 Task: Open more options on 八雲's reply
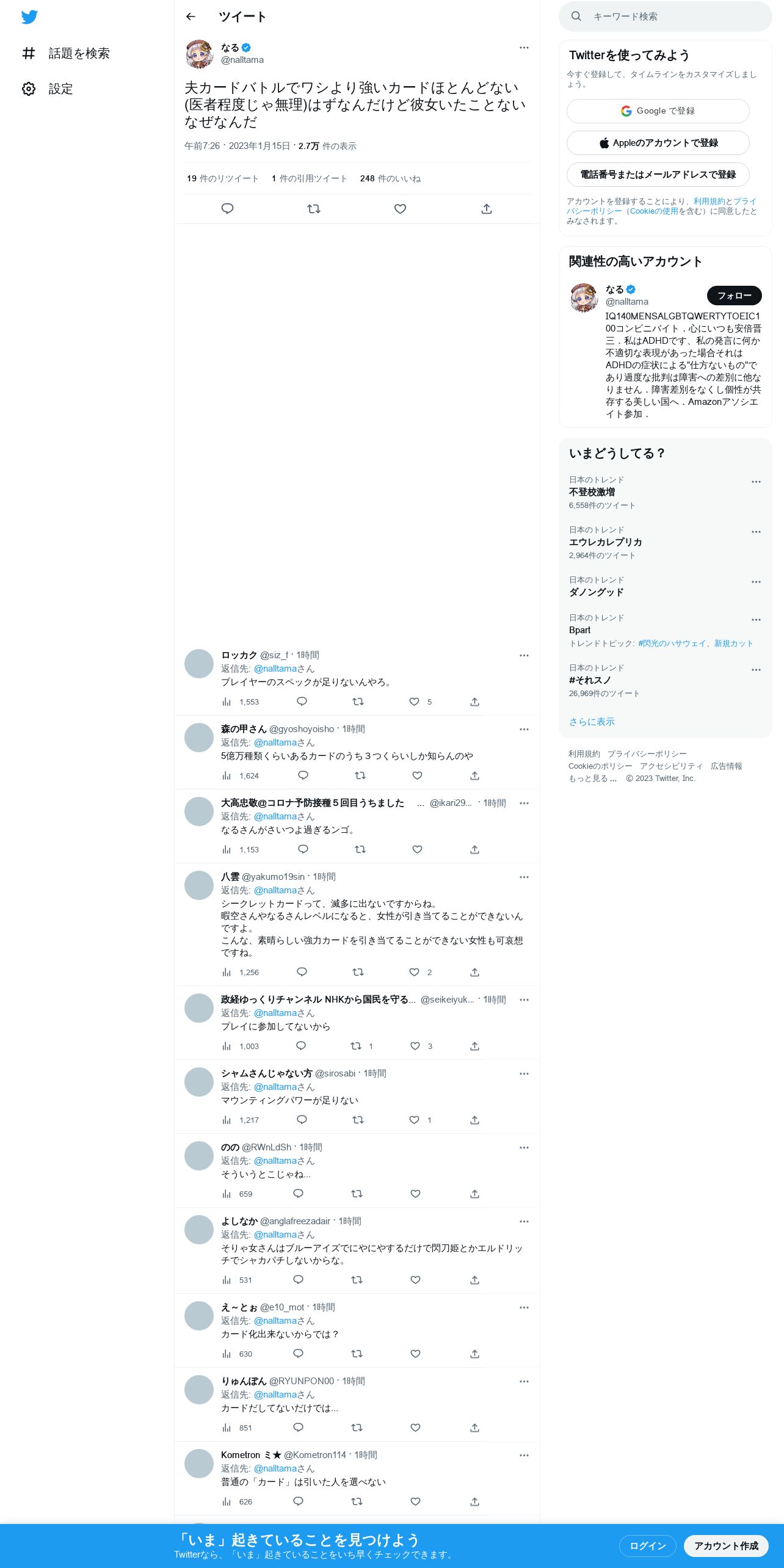[x=524, y=877]
